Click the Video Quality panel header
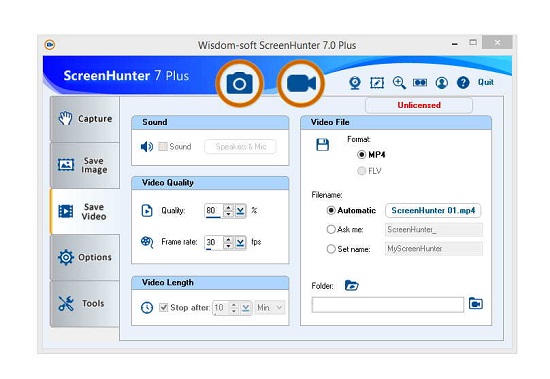 210,183
